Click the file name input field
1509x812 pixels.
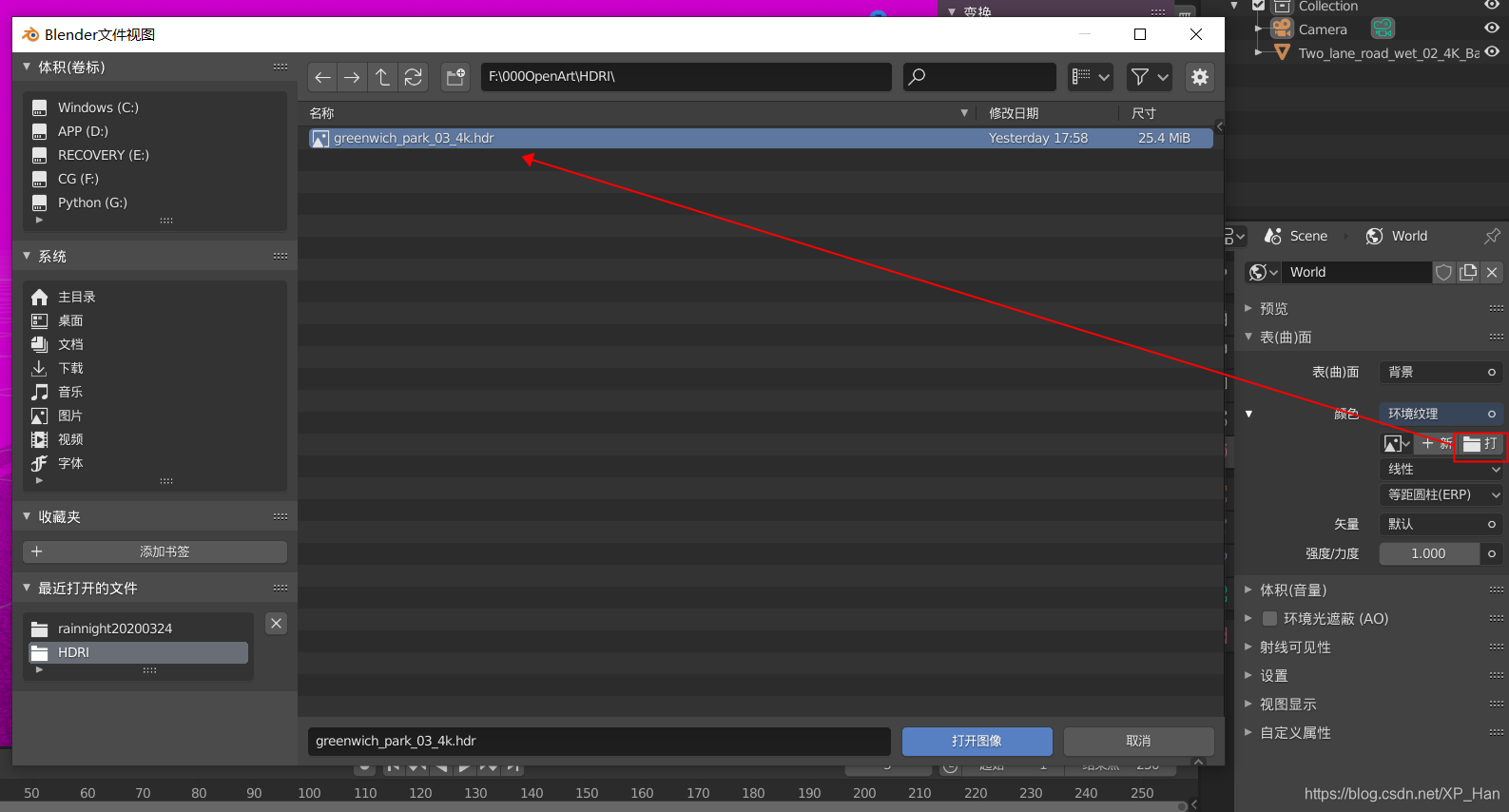(599, 741)
